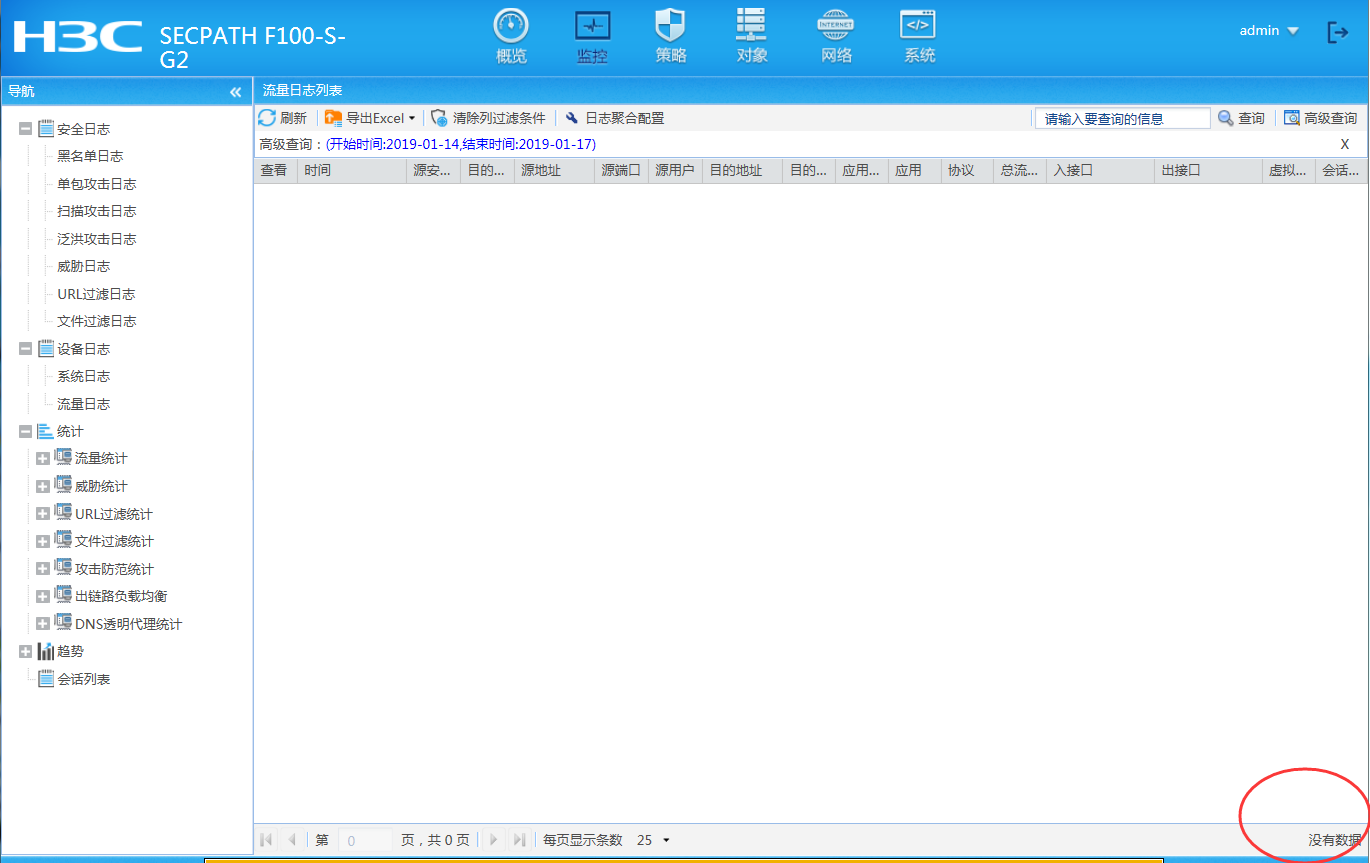
Task: Open the 导出Excel export dropdown
Action: pyautogui.click(x=370, y=118)
